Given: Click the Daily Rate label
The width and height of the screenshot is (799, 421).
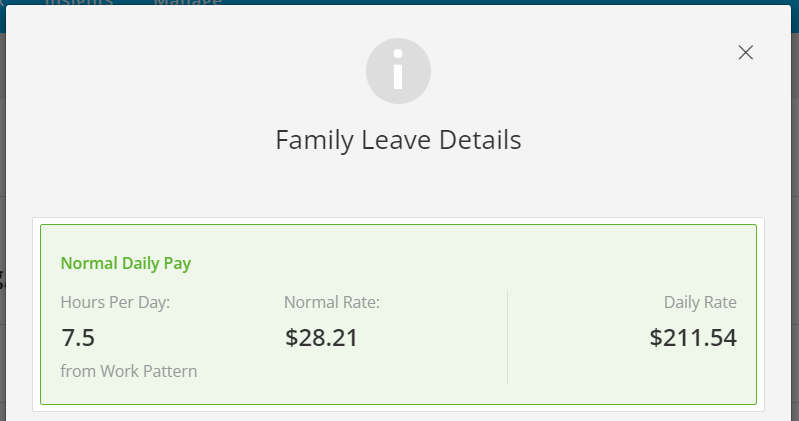Looking at the screenshot, I should tap(700, 302).
